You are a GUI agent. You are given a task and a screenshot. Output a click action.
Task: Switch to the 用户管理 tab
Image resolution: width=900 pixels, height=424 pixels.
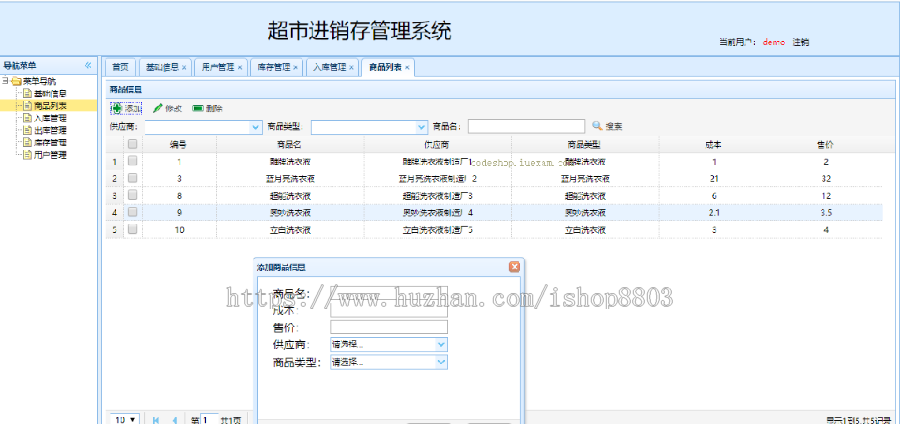point(218,67)
